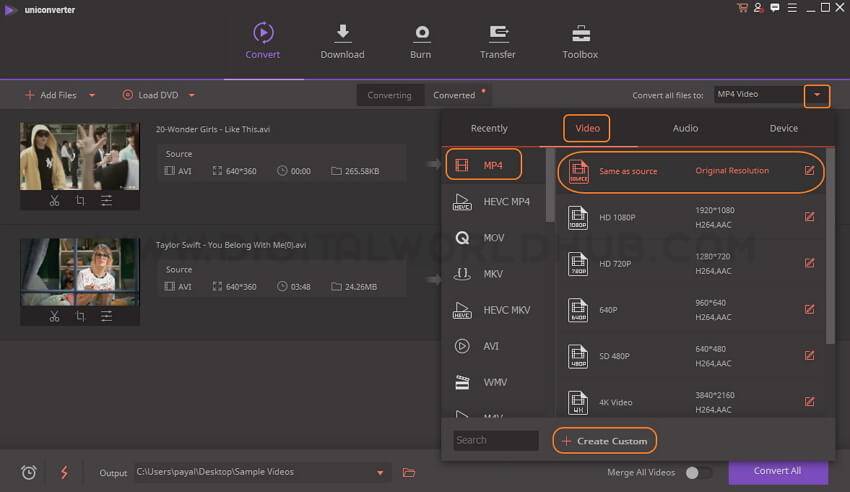This screenshot has width=850, height=492.
Task: Open the Toolbox section
Action: point(580,40)
